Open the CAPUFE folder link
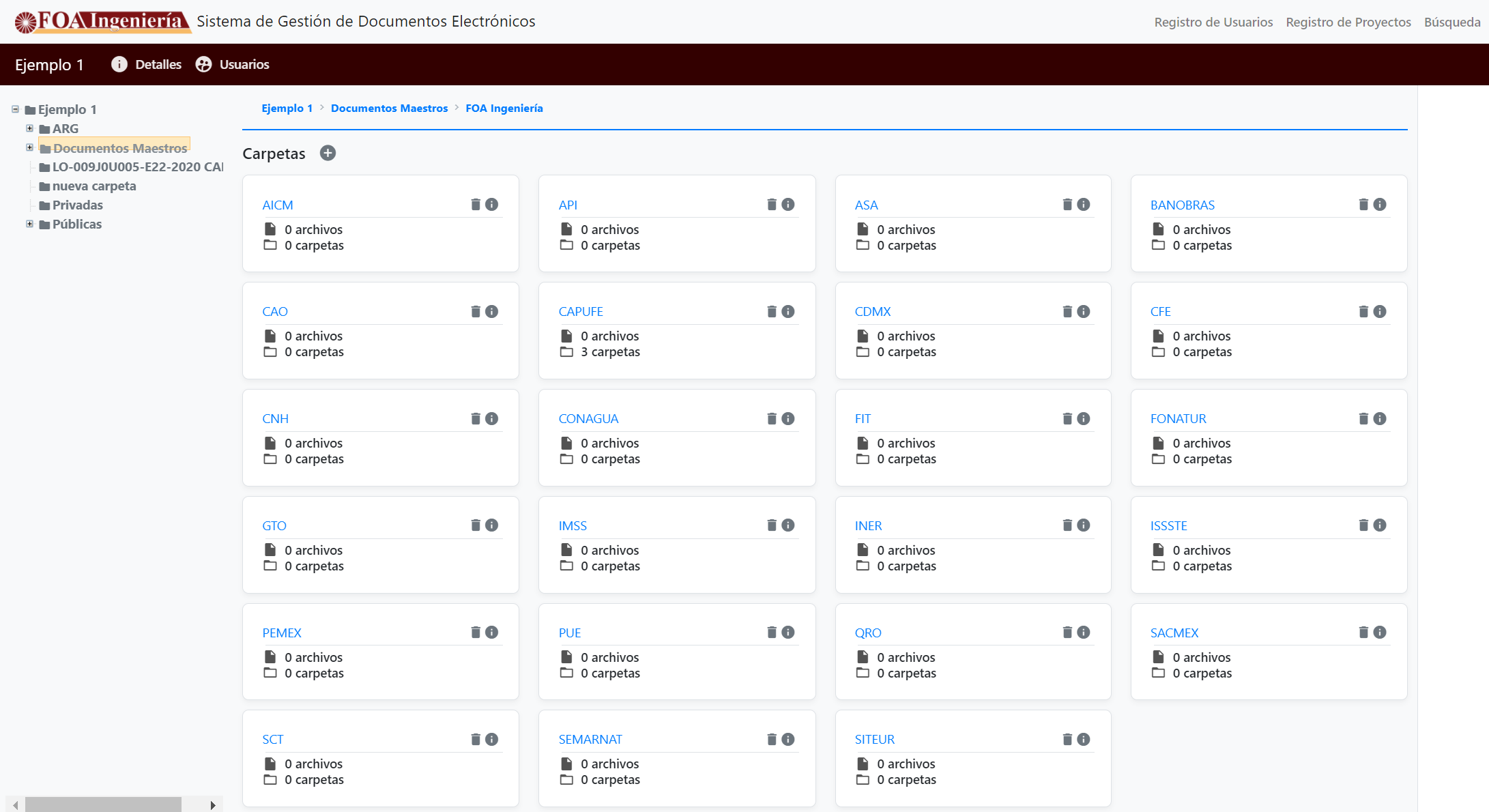1489x812 pixels. click(581, 312)
